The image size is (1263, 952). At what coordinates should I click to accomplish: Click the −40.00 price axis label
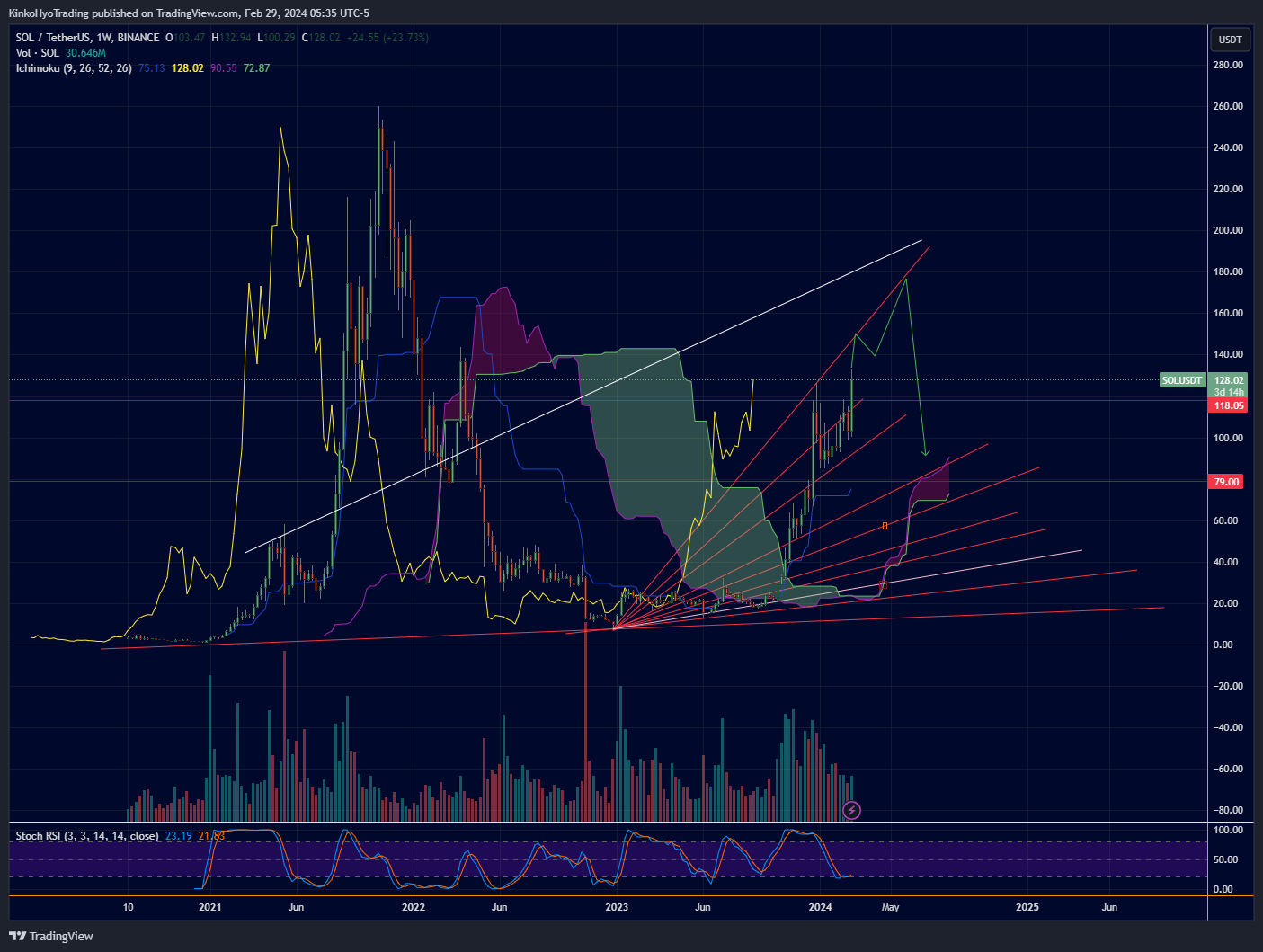coord(1228,727)
